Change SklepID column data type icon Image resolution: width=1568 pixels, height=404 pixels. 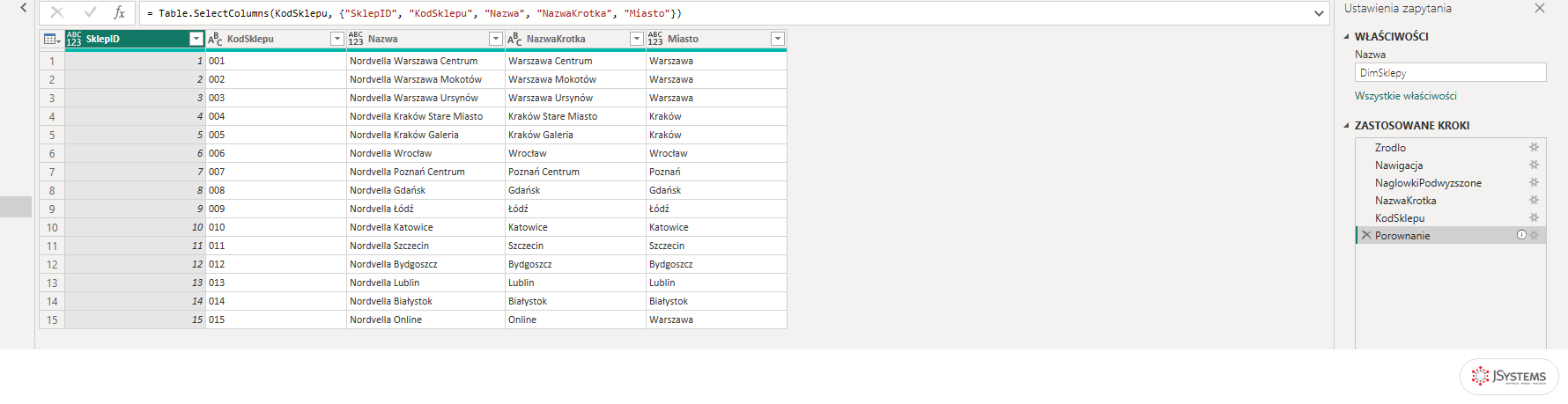coord(74,39)
